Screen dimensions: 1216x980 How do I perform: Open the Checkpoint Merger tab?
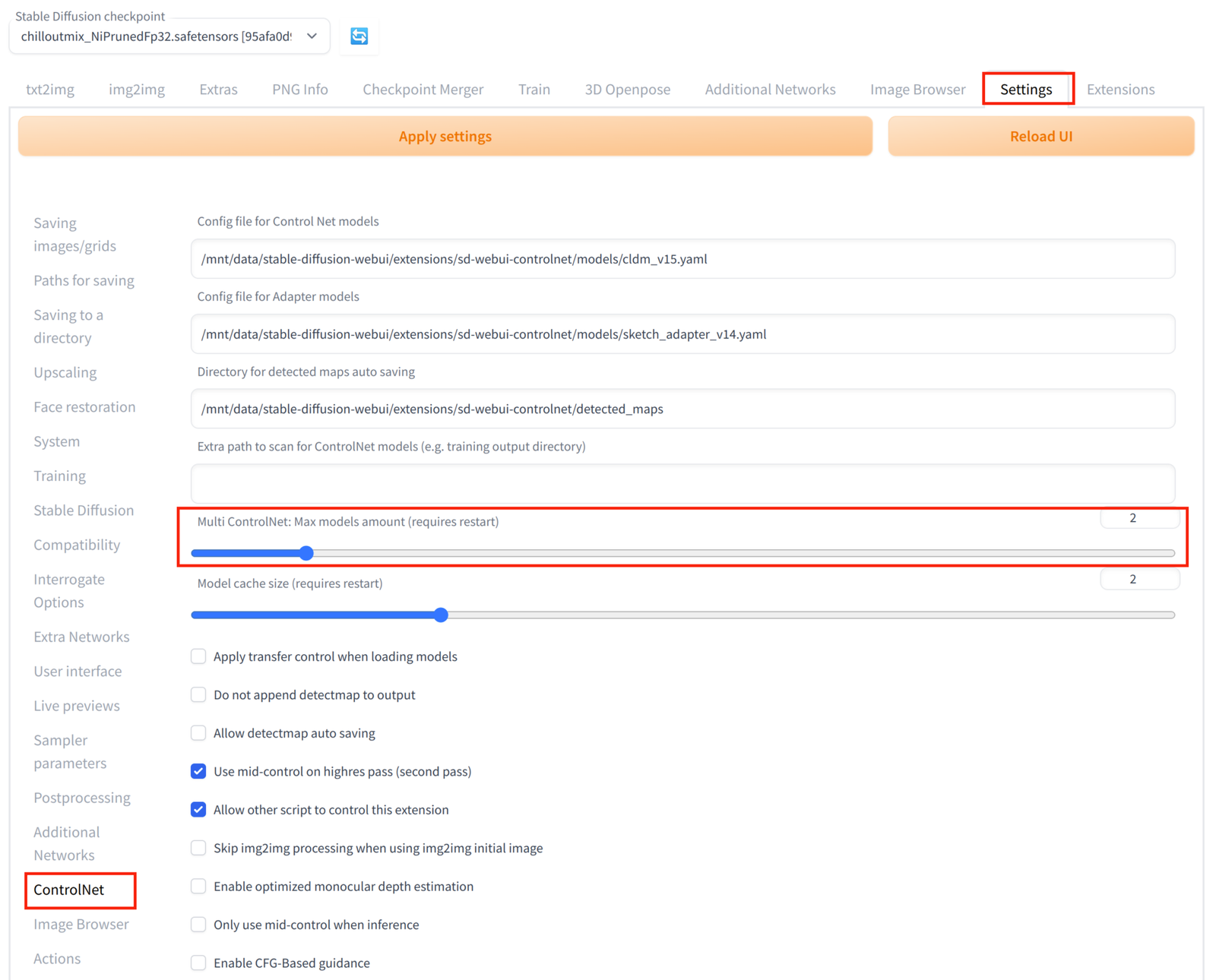point(423,89)
